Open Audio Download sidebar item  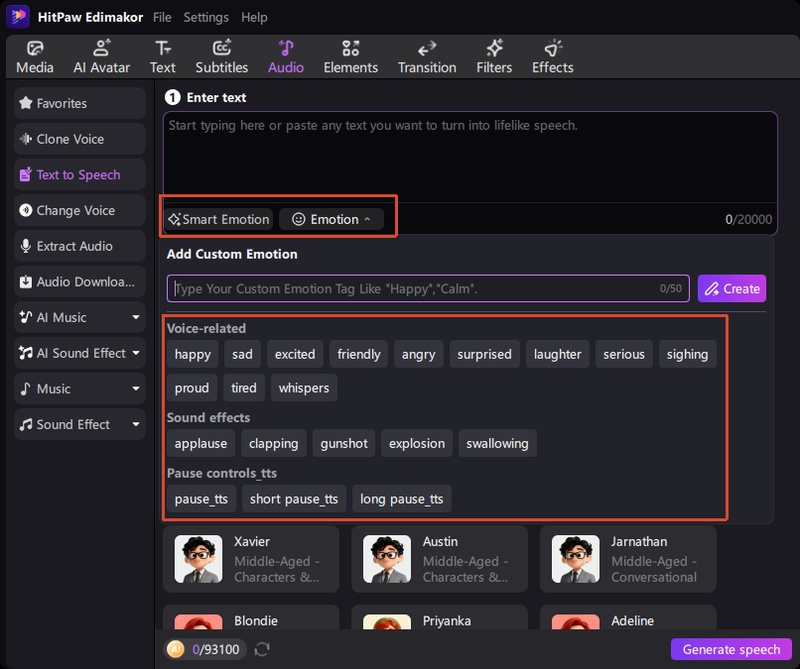coord(80,282)
